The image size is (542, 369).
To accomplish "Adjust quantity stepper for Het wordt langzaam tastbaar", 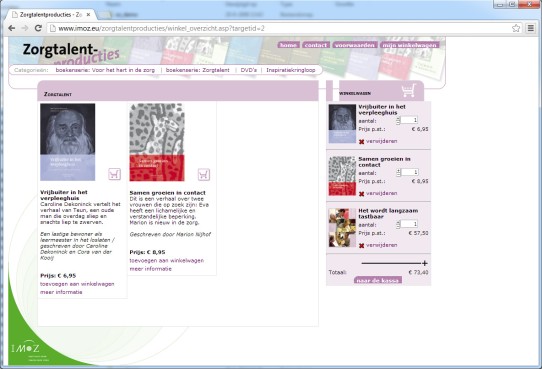I will tap(398, 224).
